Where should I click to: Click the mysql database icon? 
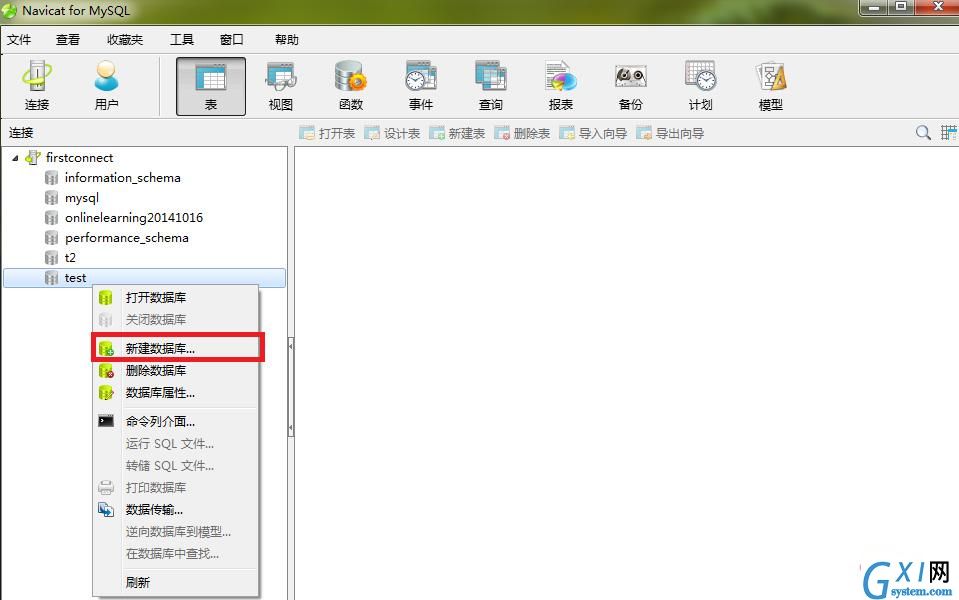click(51, 198)
